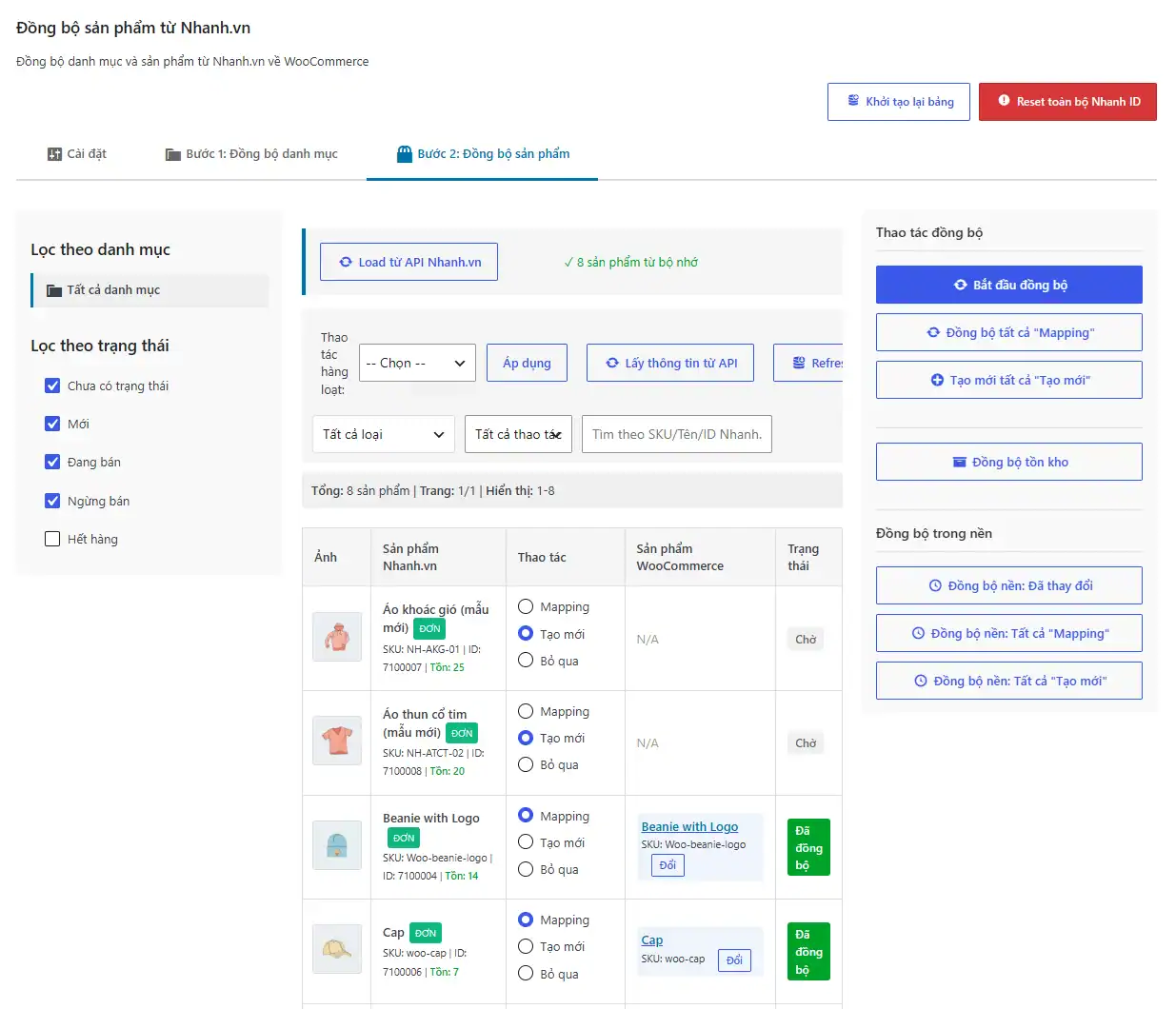Select Bỏ qua for Áo thun cổ tim
Screen dimensions: 1176x1009
tap(526, 764)
